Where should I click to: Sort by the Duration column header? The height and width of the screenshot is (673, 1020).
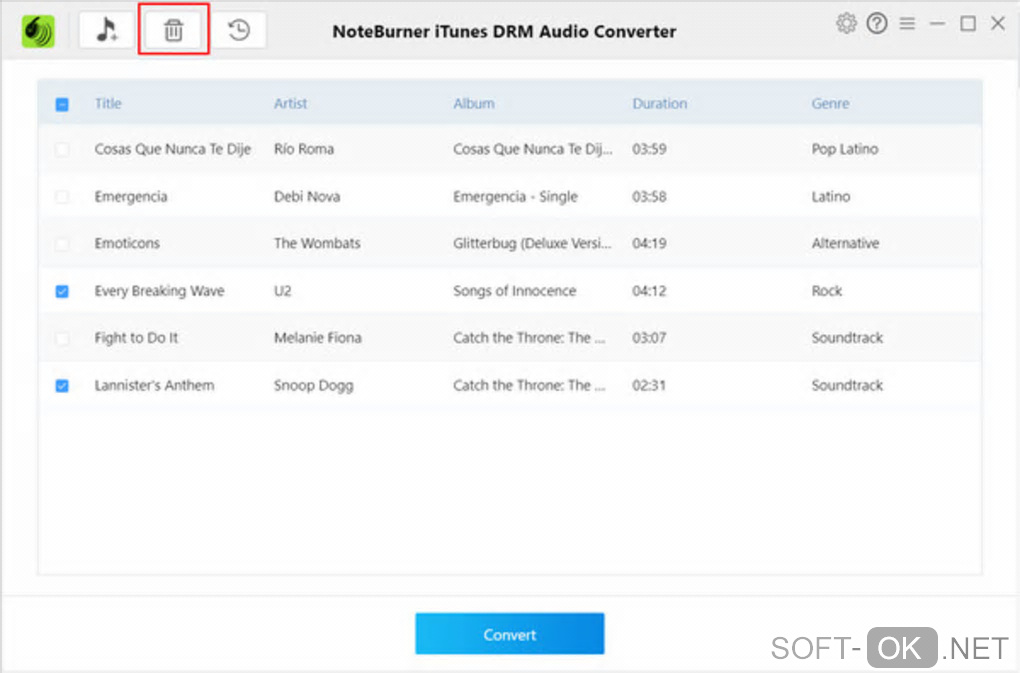(x=660, y=103)
